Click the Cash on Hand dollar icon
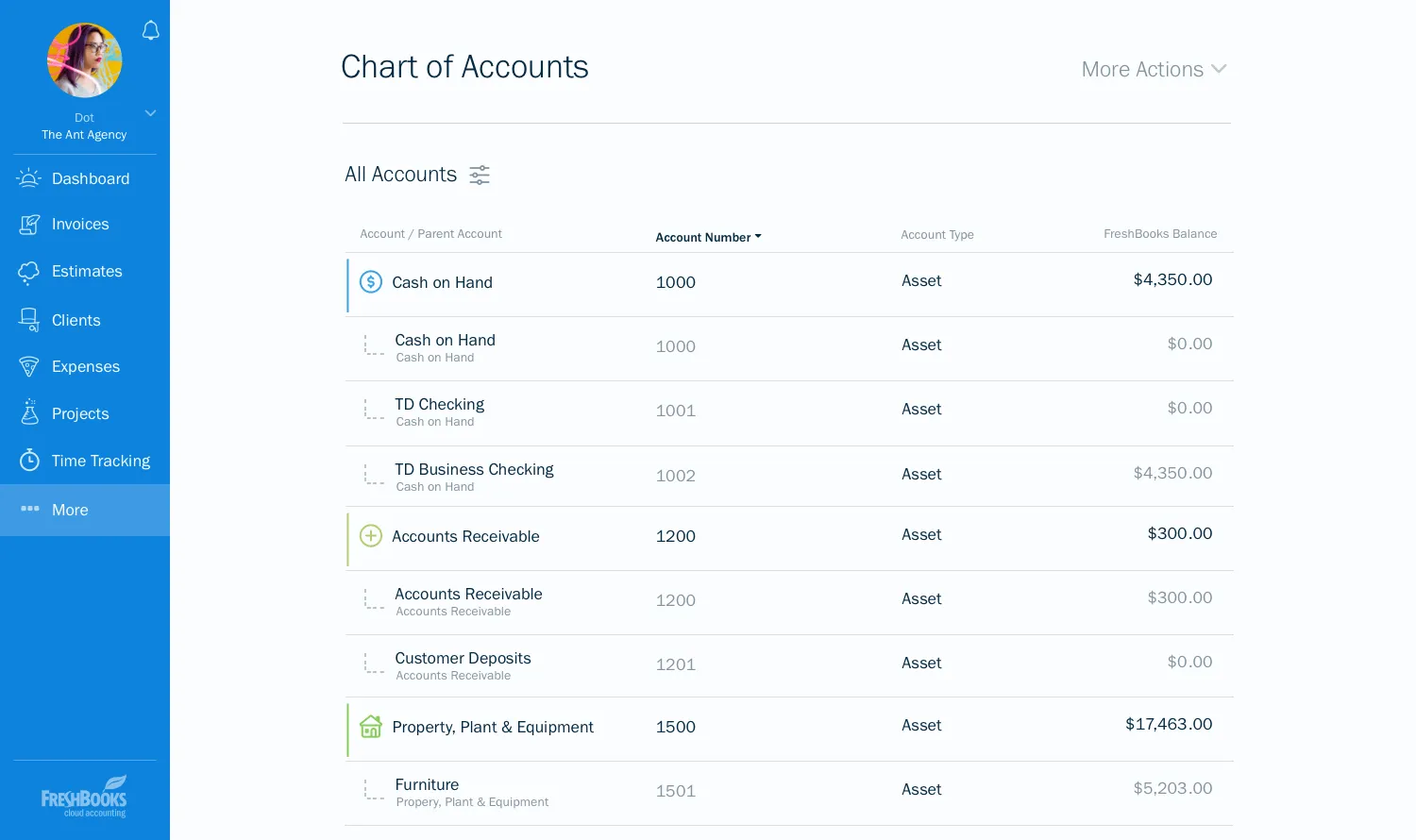Image resolution: width=1416 pixels, height=840 pixels. [371, 281]
